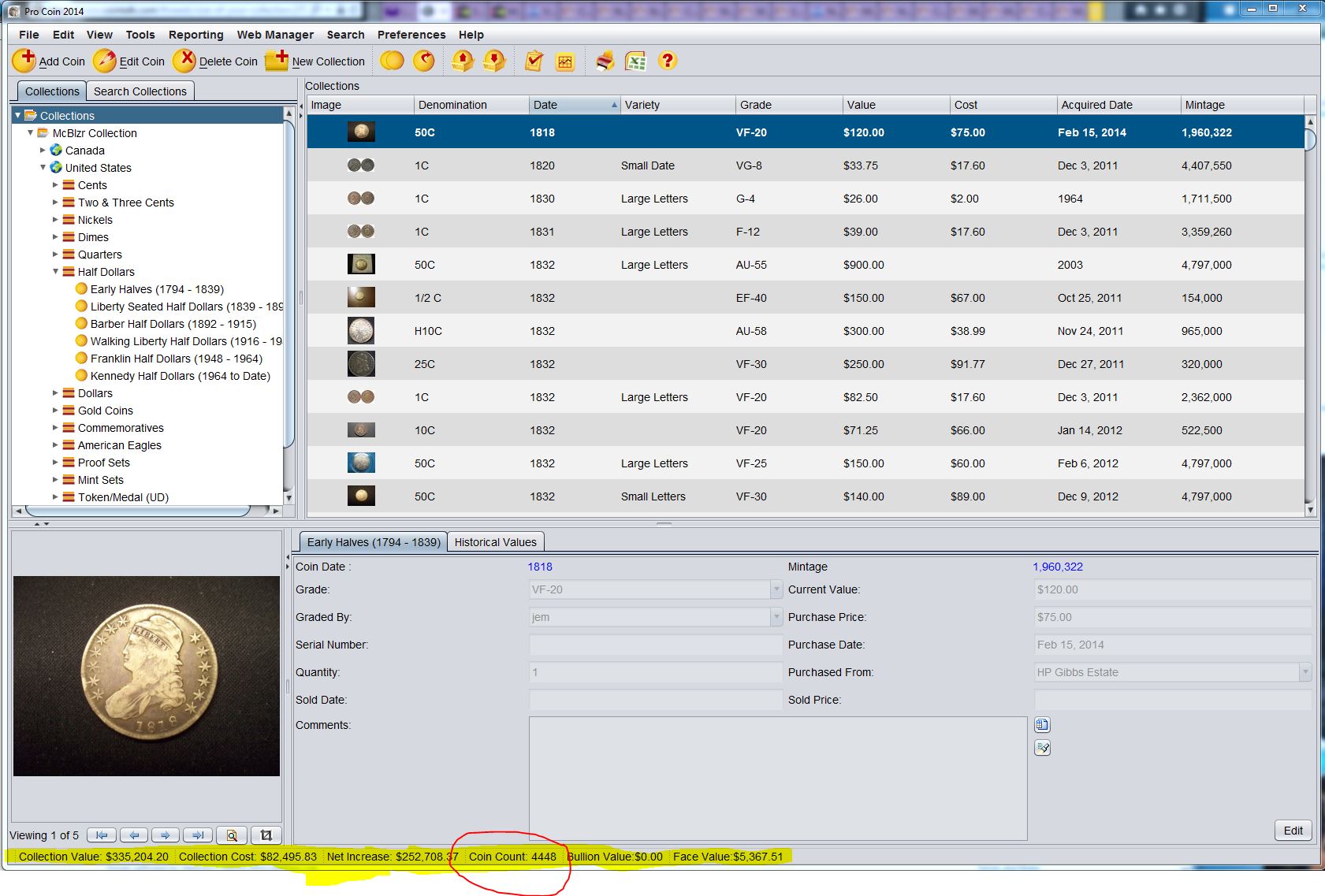
Task: Collapse the McBlzr Collection node
Action: [30, 132]
